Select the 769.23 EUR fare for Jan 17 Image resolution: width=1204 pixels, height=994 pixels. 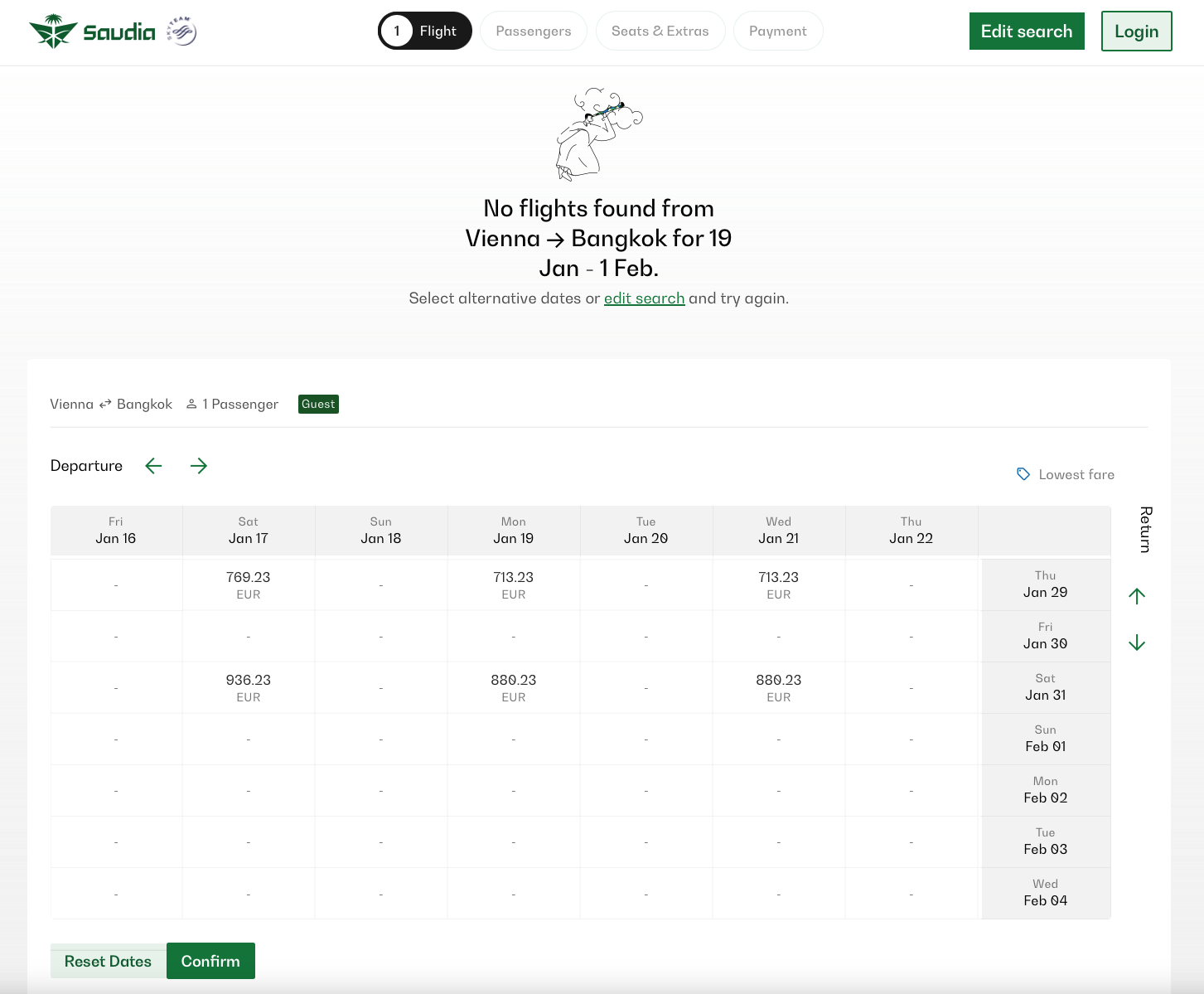[249, 585]
